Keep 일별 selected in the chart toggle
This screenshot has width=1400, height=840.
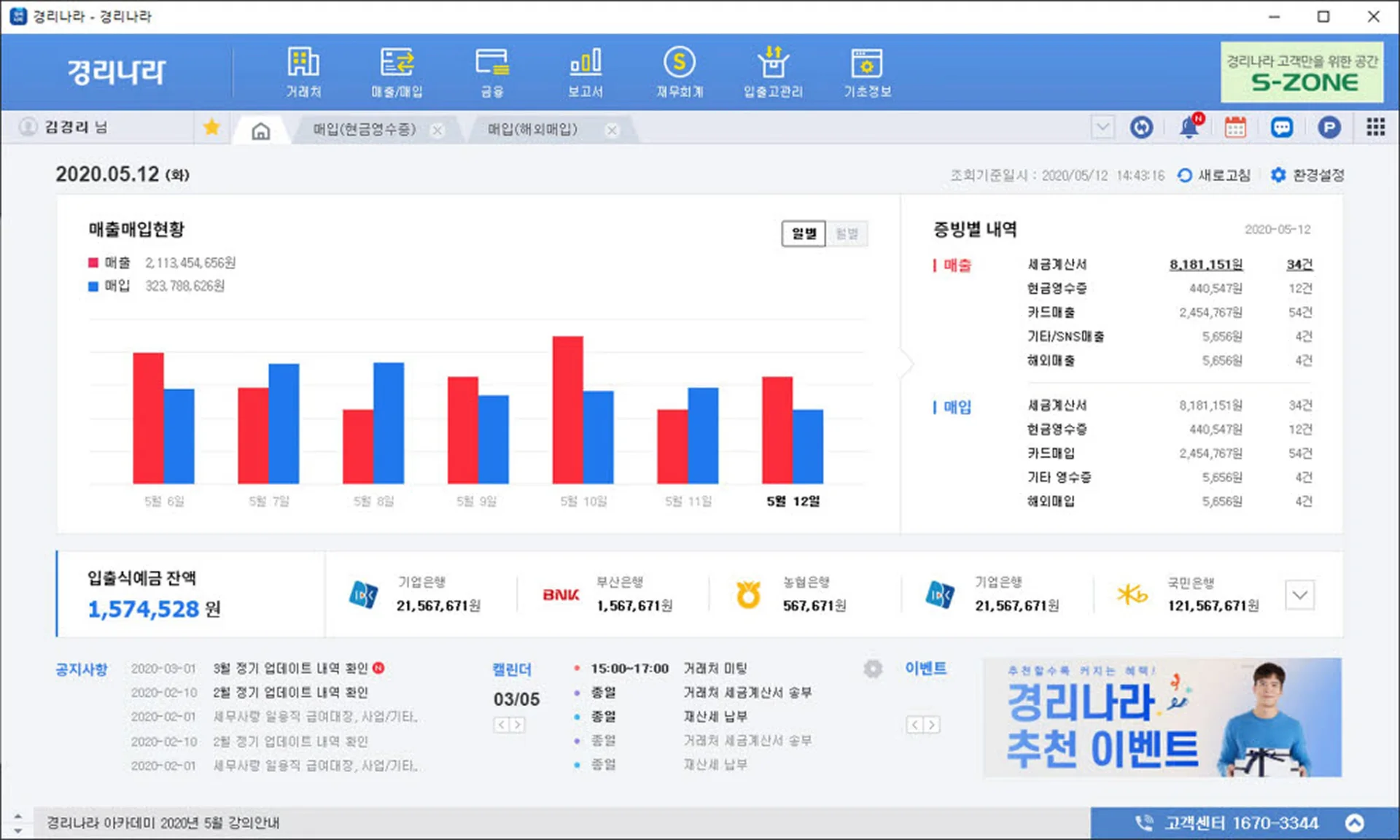click(803, 234)
